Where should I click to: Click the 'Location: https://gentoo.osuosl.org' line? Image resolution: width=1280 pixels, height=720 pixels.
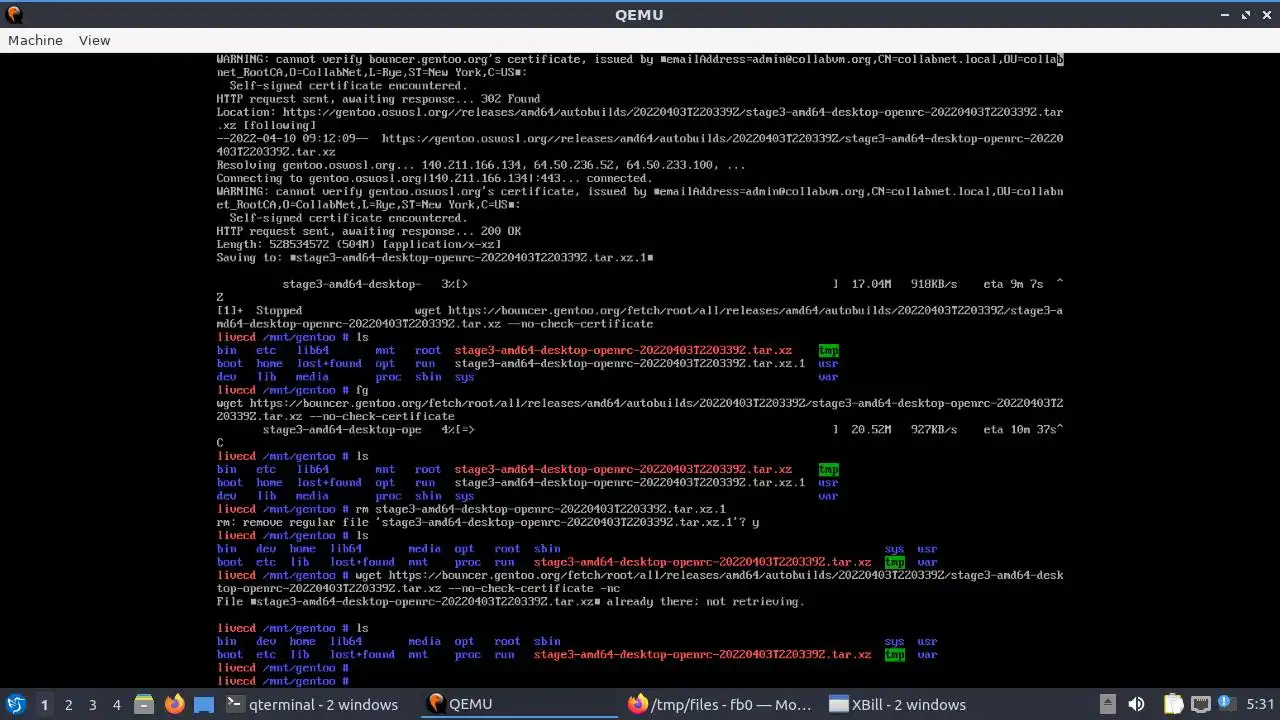[640, 119]
